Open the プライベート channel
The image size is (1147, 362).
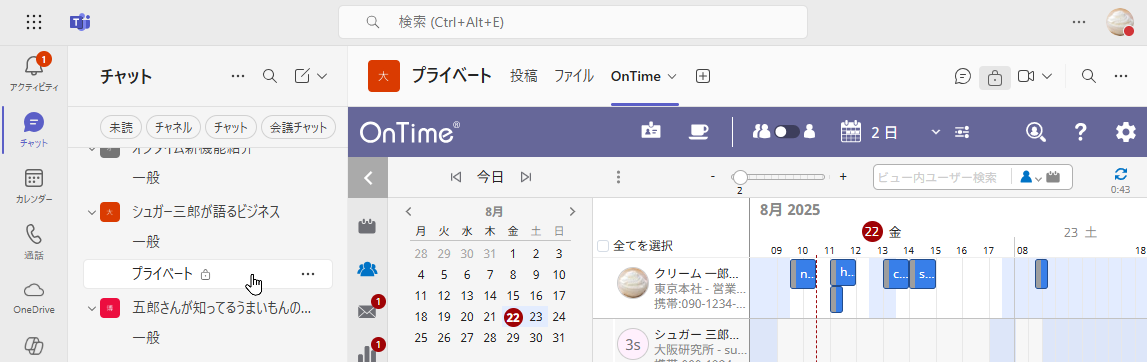coord(208,274)
